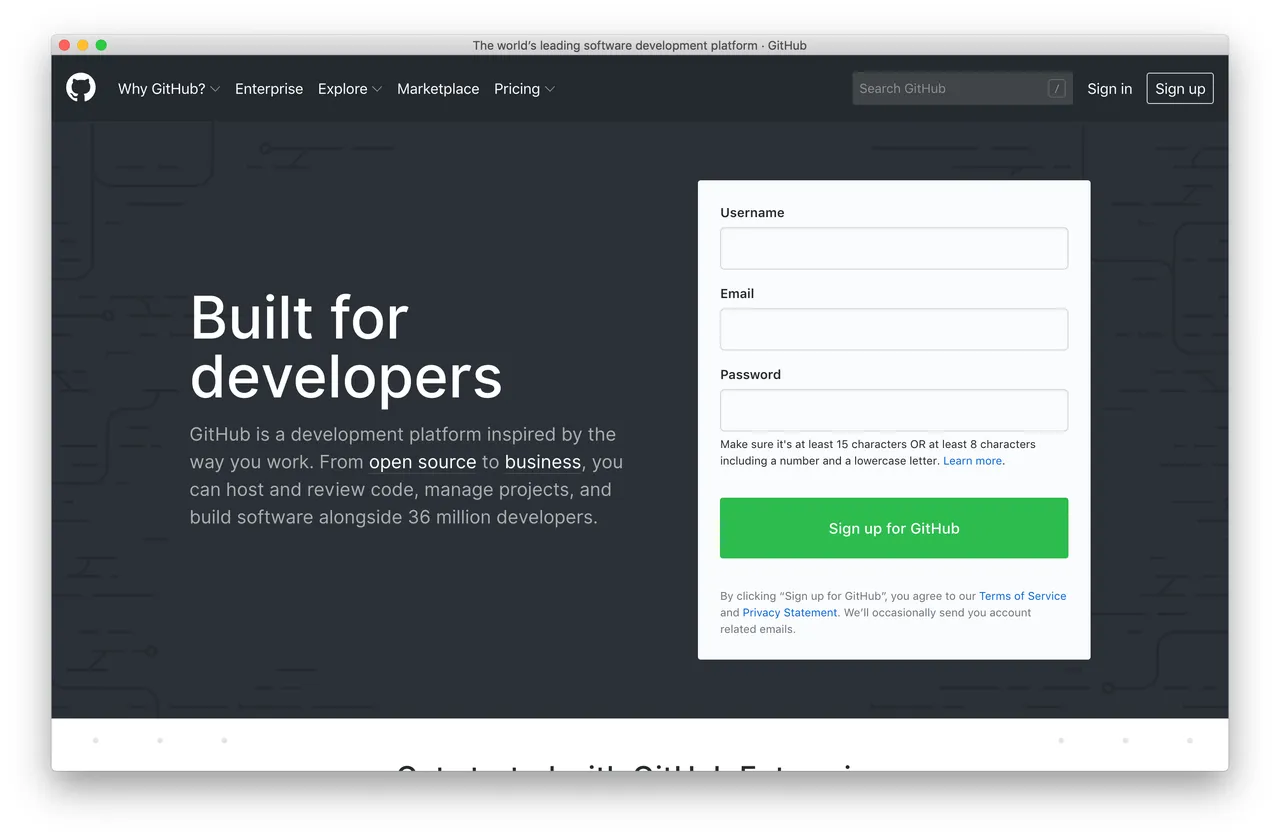Click the window title text in title bar

(x=640, y=45)
